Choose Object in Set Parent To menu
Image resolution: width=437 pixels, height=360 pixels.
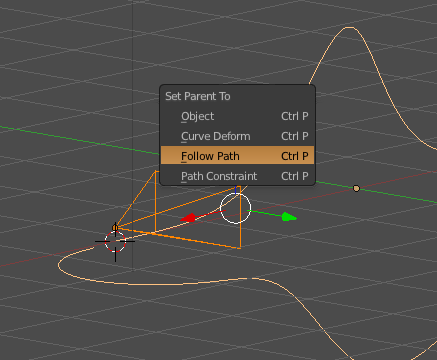237,116
